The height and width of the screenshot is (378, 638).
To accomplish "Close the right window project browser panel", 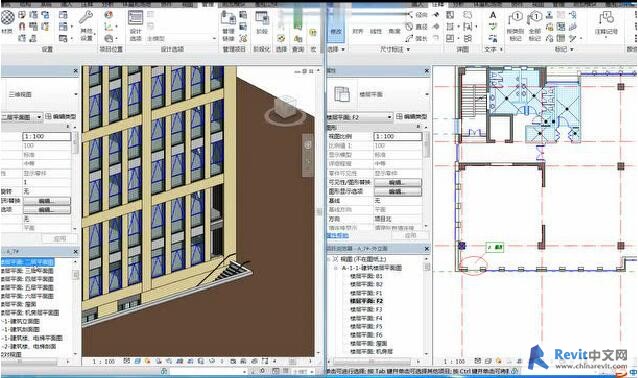I will click(x=426, y=248).
